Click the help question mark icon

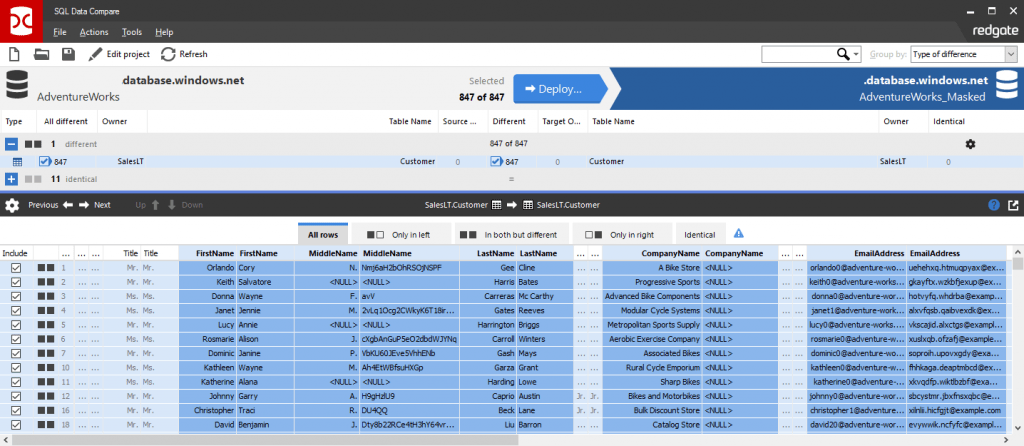point(994,205)
